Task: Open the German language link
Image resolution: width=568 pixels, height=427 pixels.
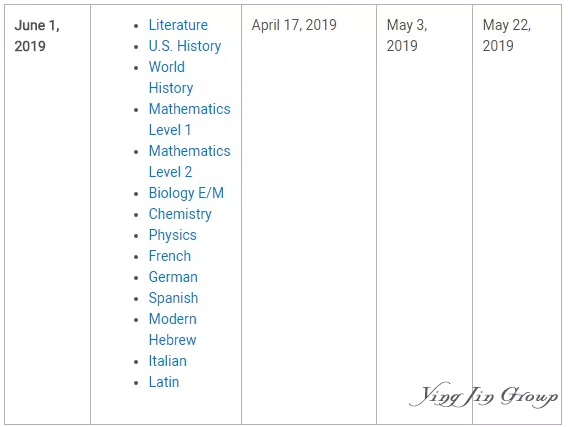Action: pos(173,277)
